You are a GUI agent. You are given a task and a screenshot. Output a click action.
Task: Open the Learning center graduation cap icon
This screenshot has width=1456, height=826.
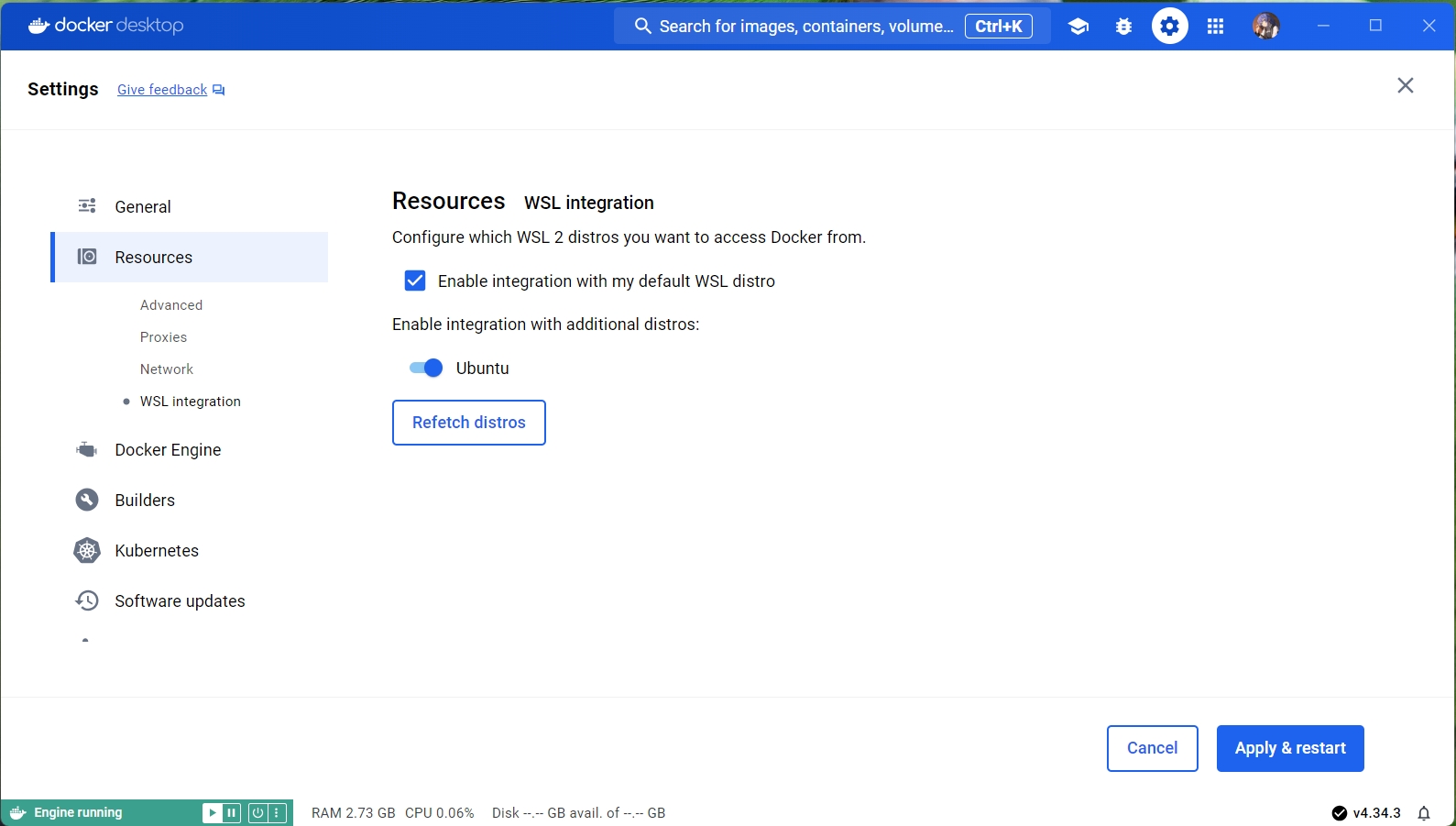coord(1078,27)
